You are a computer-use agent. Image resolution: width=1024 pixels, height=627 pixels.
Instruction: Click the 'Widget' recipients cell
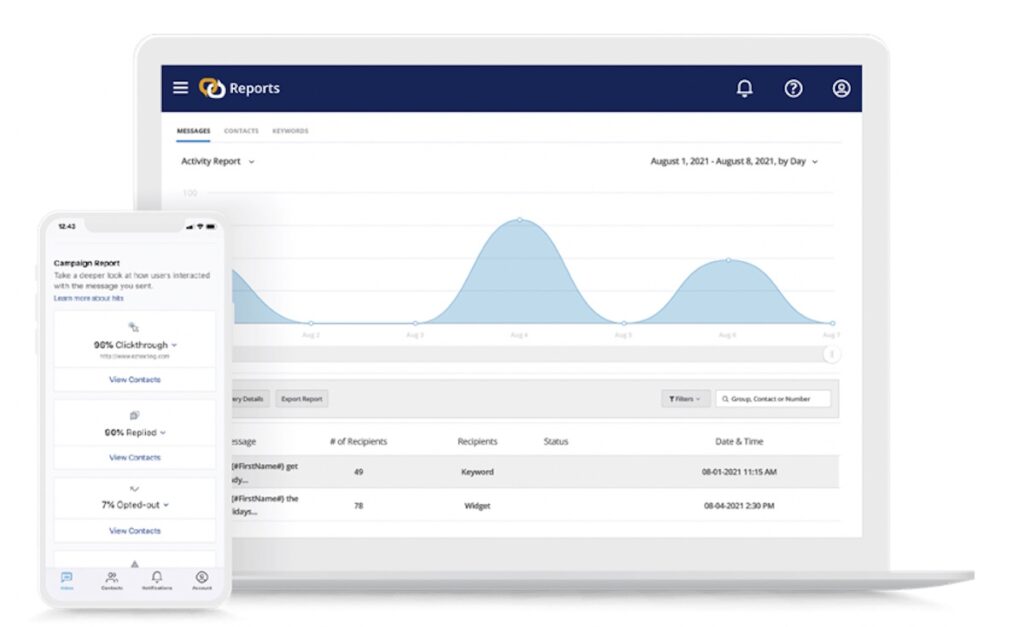pyautogui.click(x=477, y=506)
